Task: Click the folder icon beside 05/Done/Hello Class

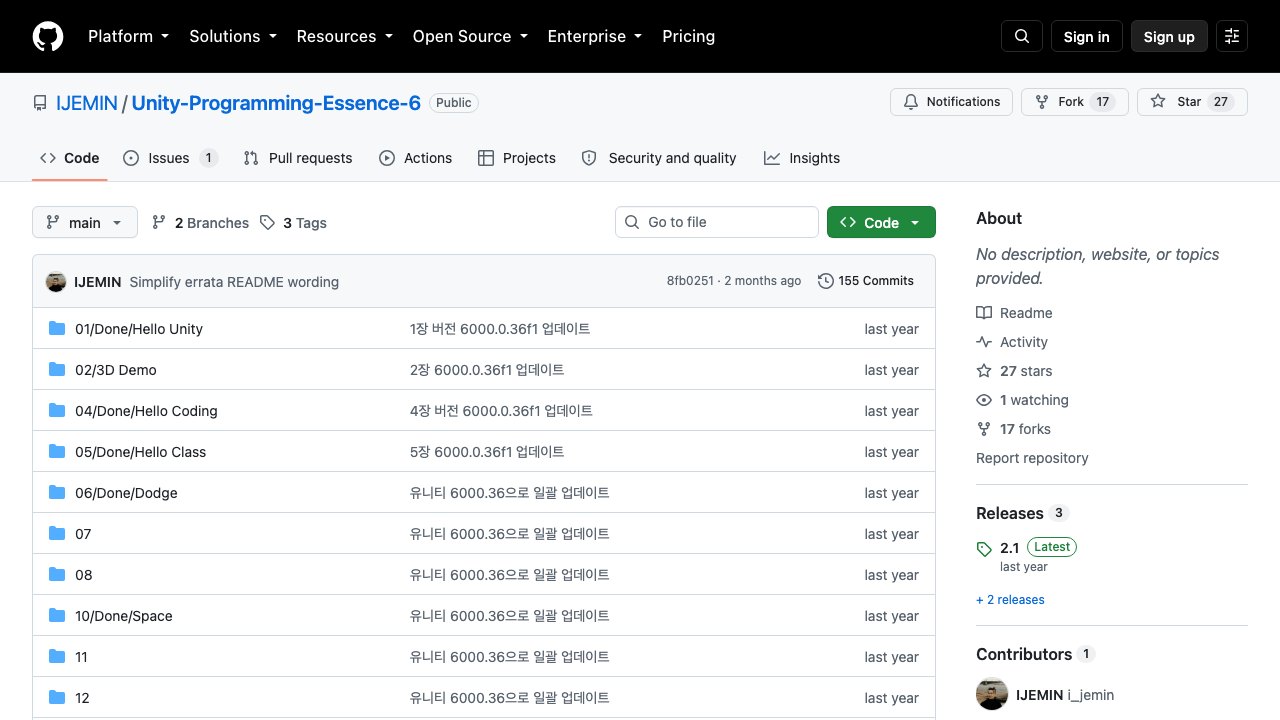Action: click(x=57, y=452)
